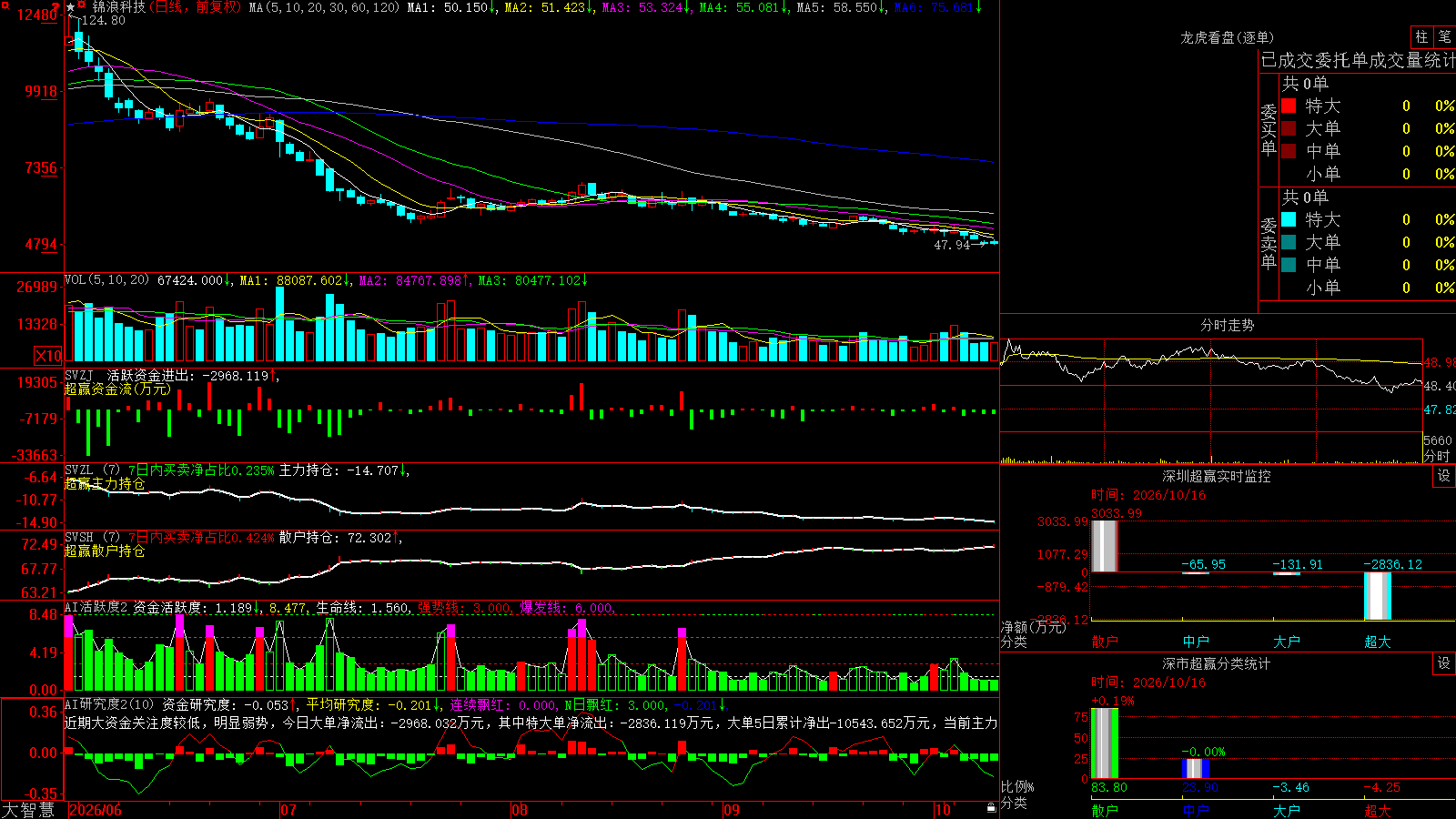Click the dark red 中单 buy-order swatch

[x=1289, y=150]
